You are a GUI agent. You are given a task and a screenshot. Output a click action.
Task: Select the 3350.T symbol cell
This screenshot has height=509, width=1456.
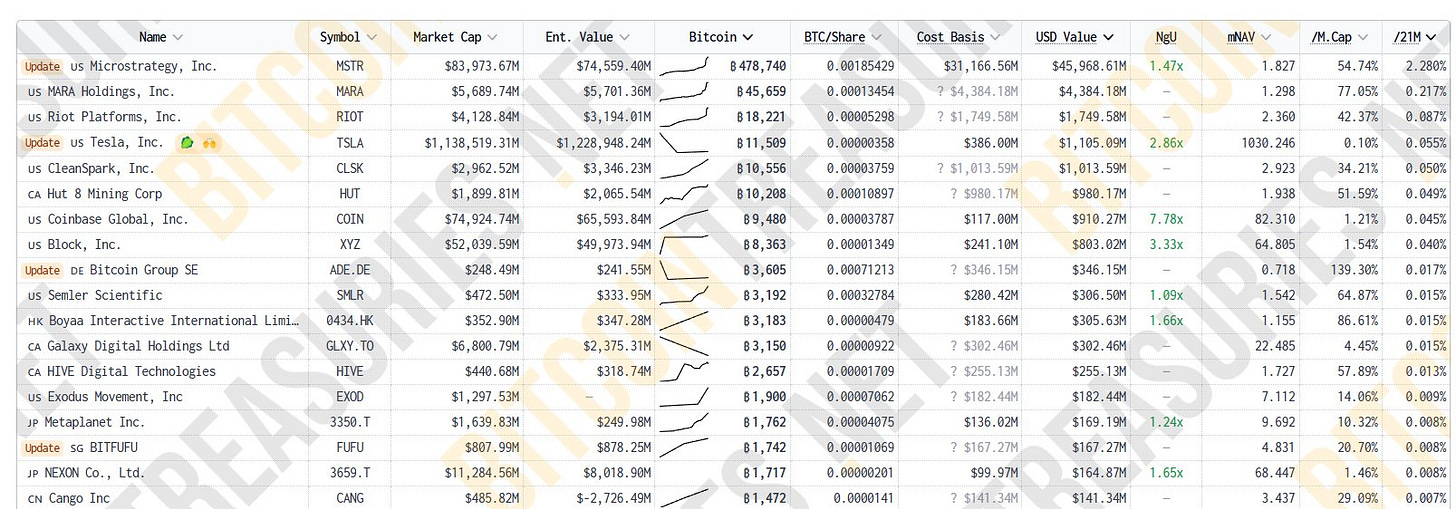point(350,423)
